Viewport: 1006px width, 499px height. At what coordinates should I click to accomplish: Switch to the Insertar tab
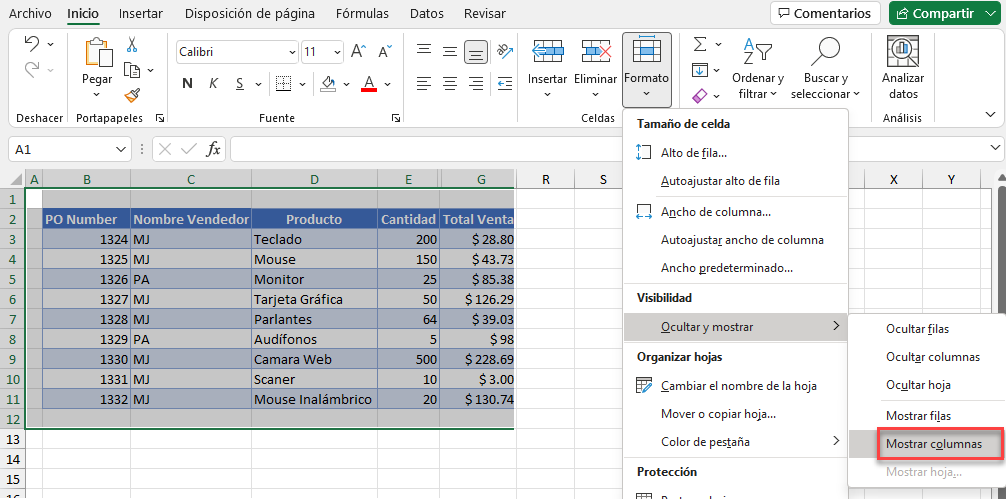[141, 13]
